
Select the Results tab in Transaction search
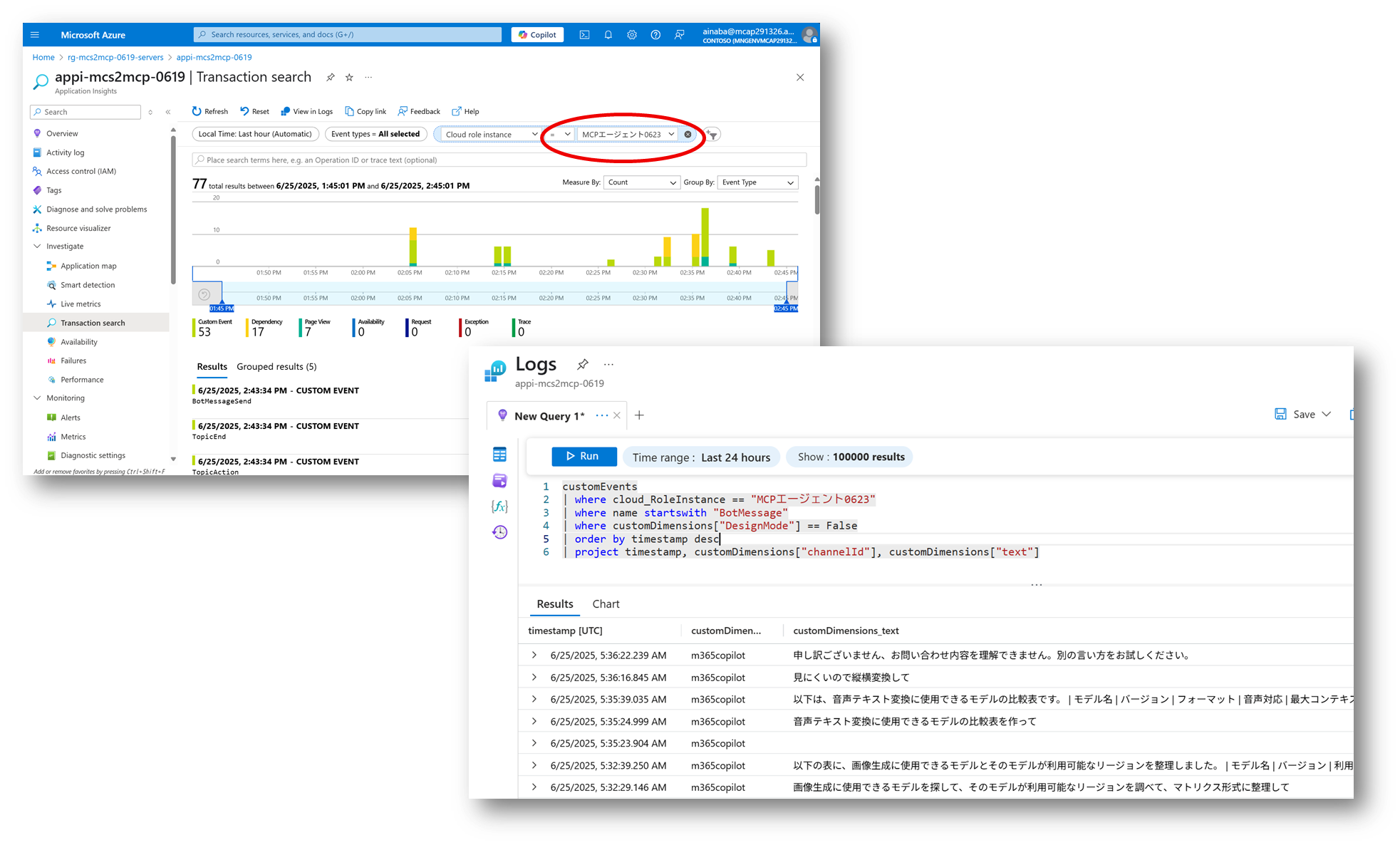tap(212, 366)
